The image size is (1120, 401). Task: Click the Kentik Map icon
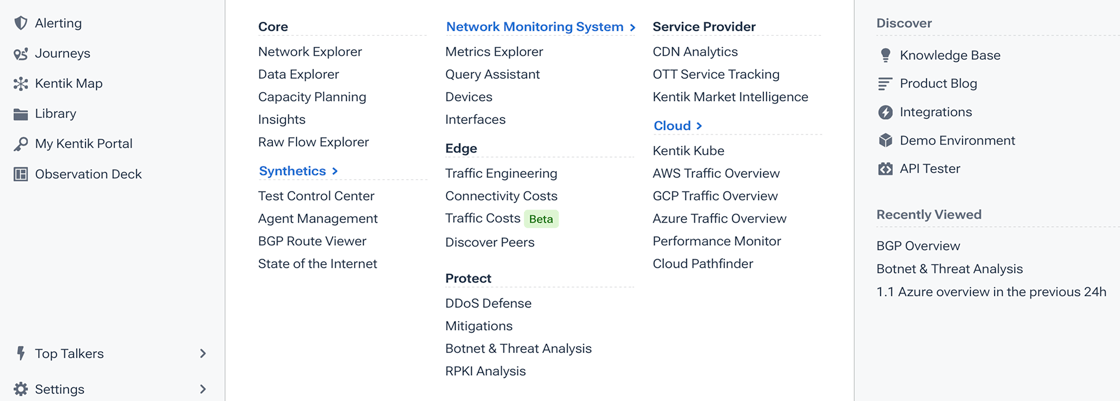pos(21,84)
